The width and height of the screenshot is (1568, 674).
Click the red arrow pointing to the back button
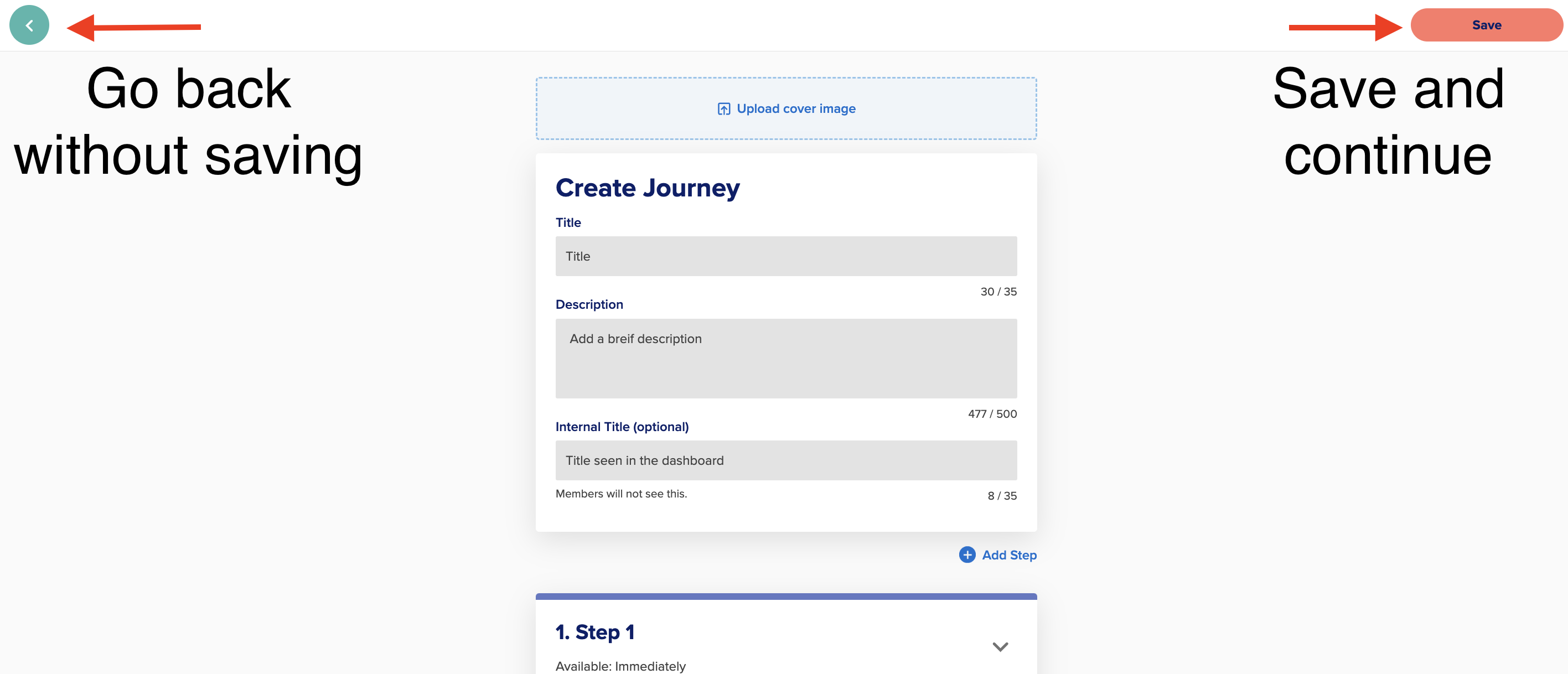pyautogui.click(x=134, y=27)
